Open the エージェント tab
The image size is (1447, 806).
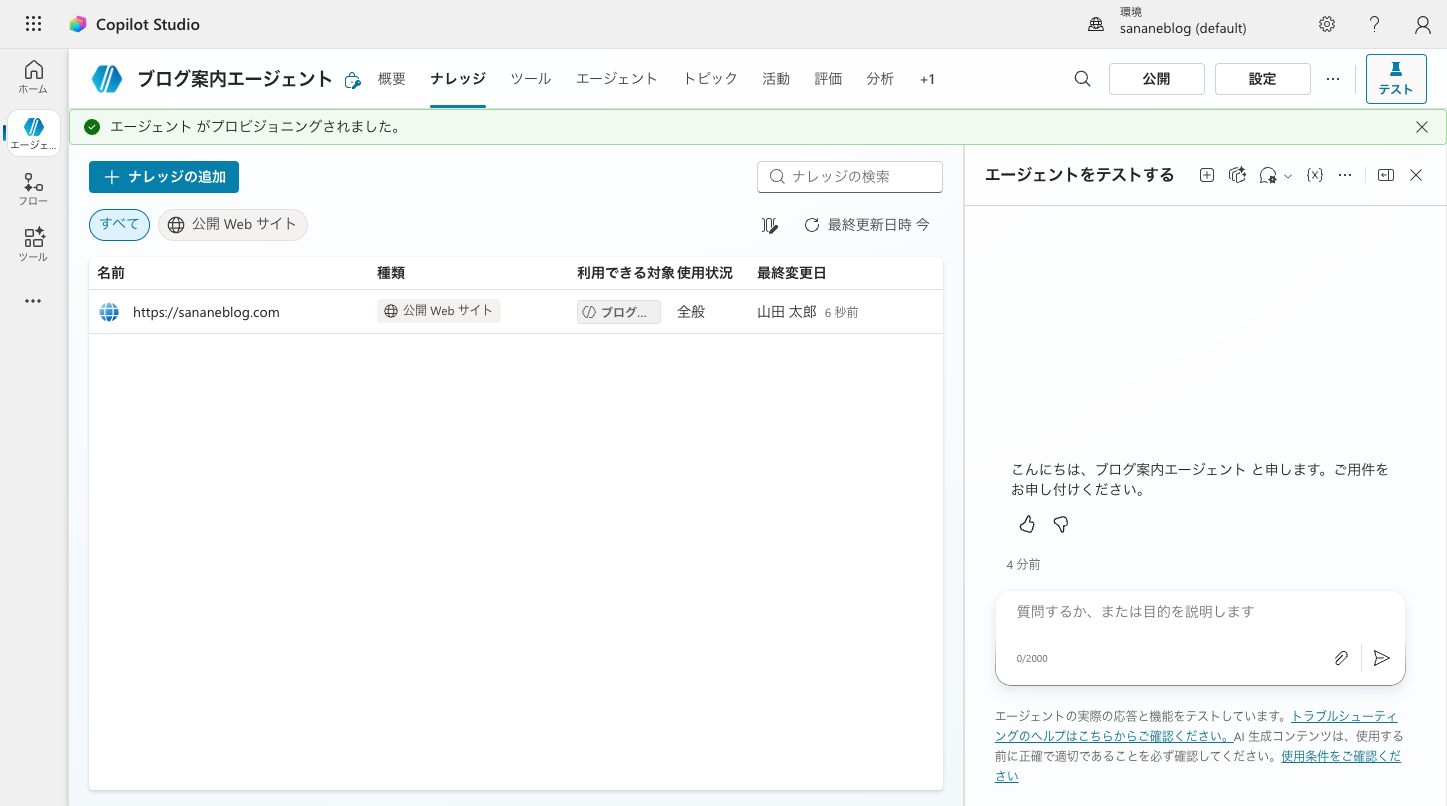click(x=617, y=79)
